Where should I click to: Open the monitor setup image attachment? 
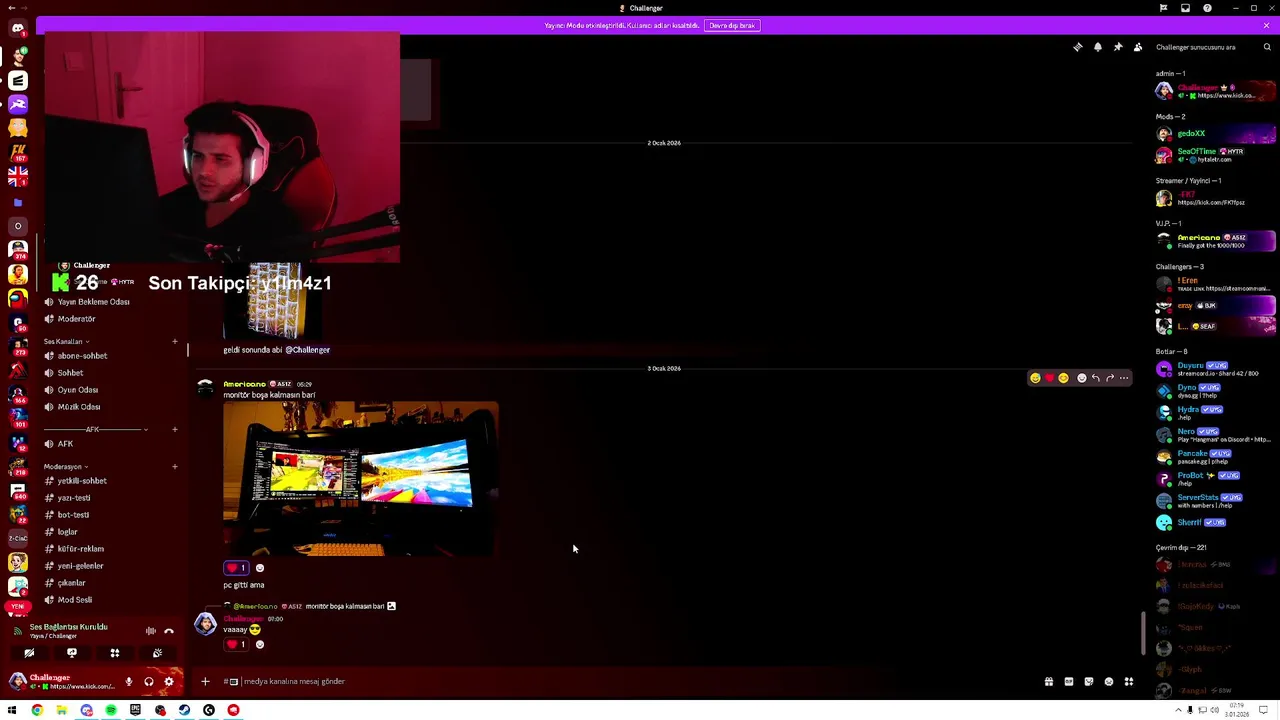(360, 479)
